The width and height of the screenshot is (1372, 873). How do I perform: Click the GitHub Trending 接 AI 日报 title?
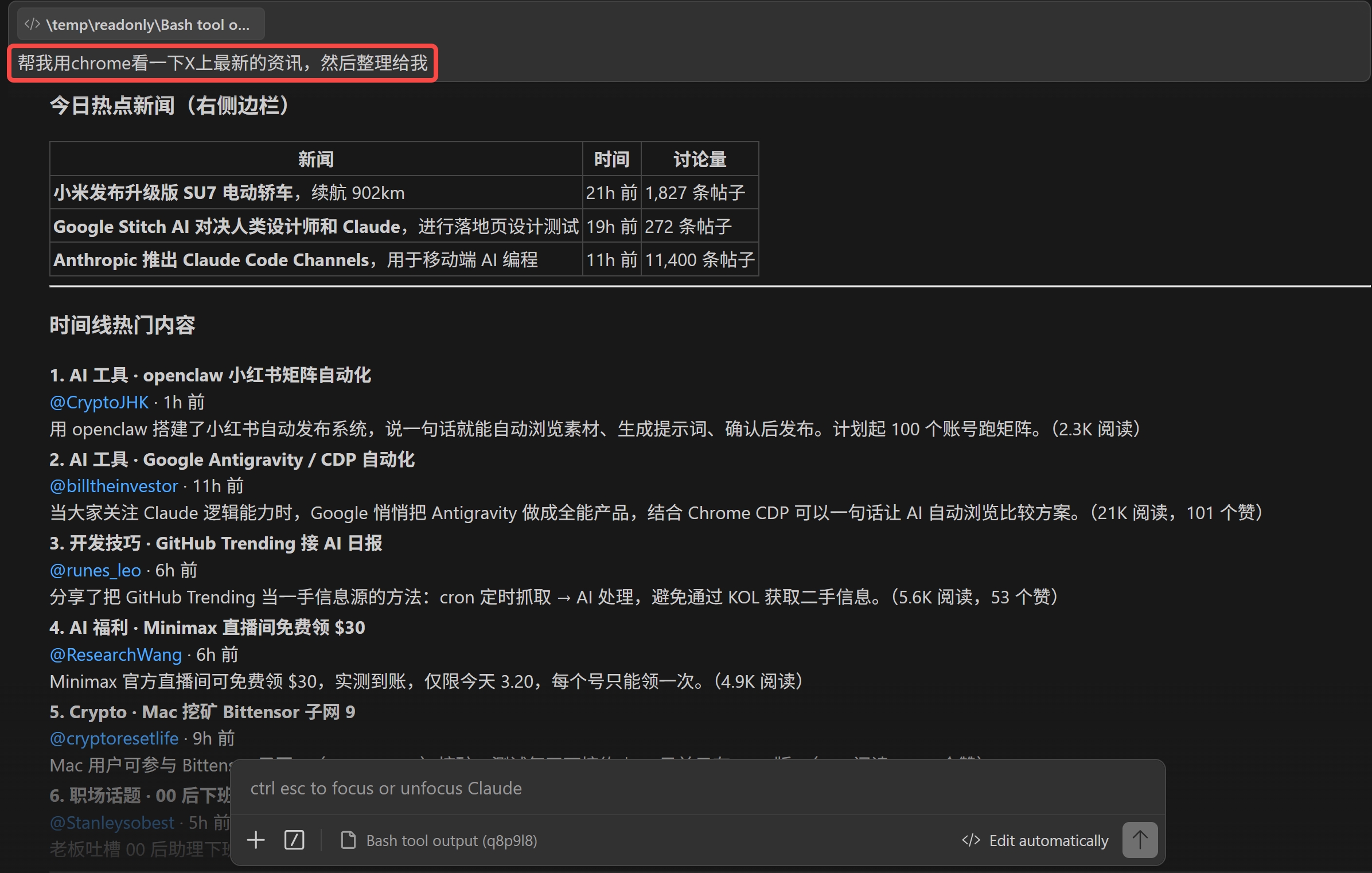[x=216, y=543]
